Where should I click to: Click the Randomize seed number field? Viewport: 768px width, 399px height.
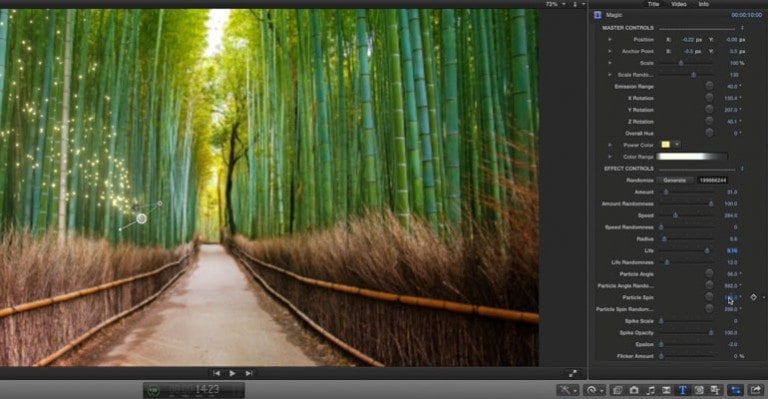click(x=713, y=180)
